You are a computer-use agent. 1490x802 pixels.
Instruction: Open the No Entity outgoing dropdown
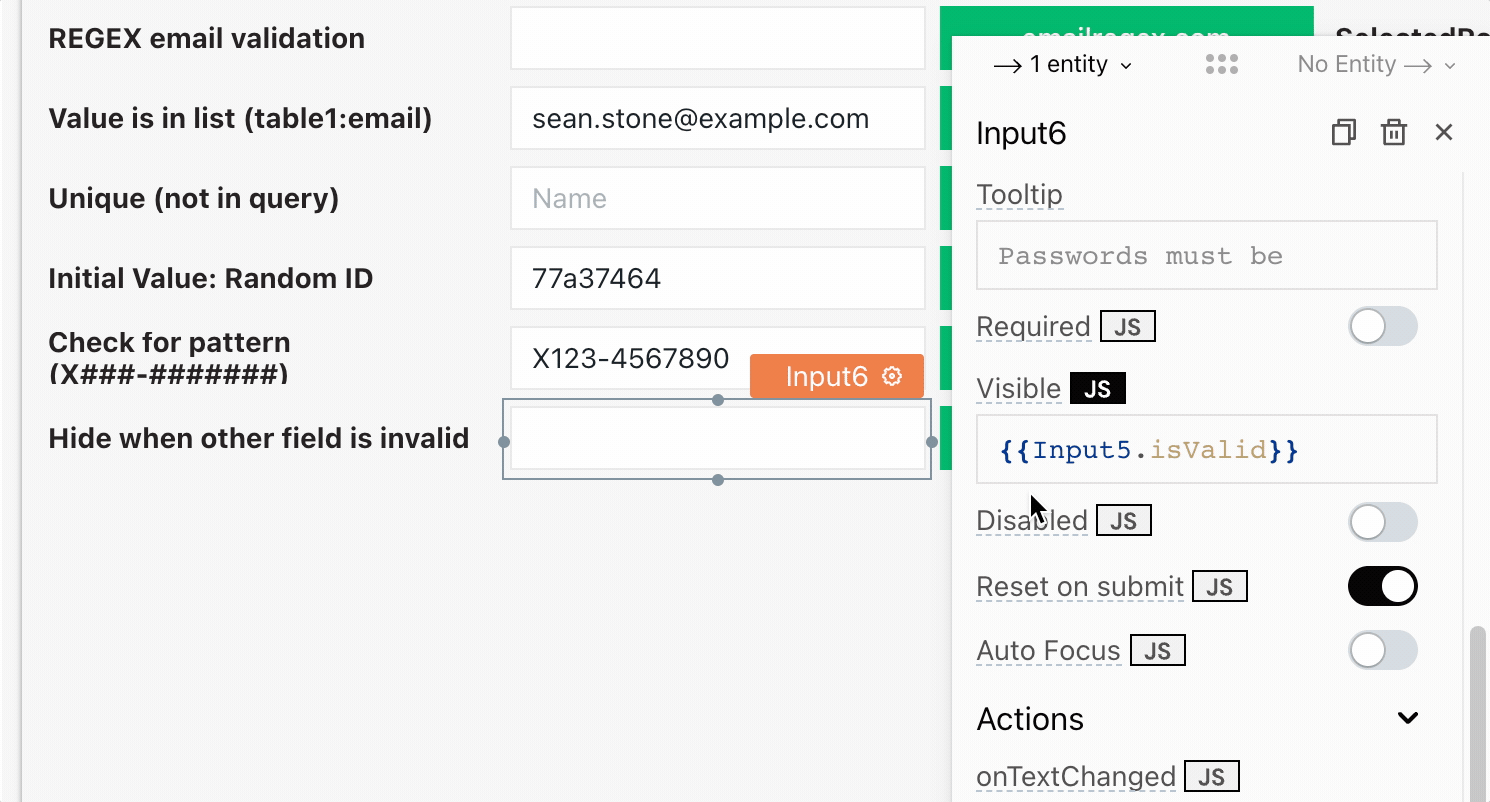click(x=1376, y=65)
